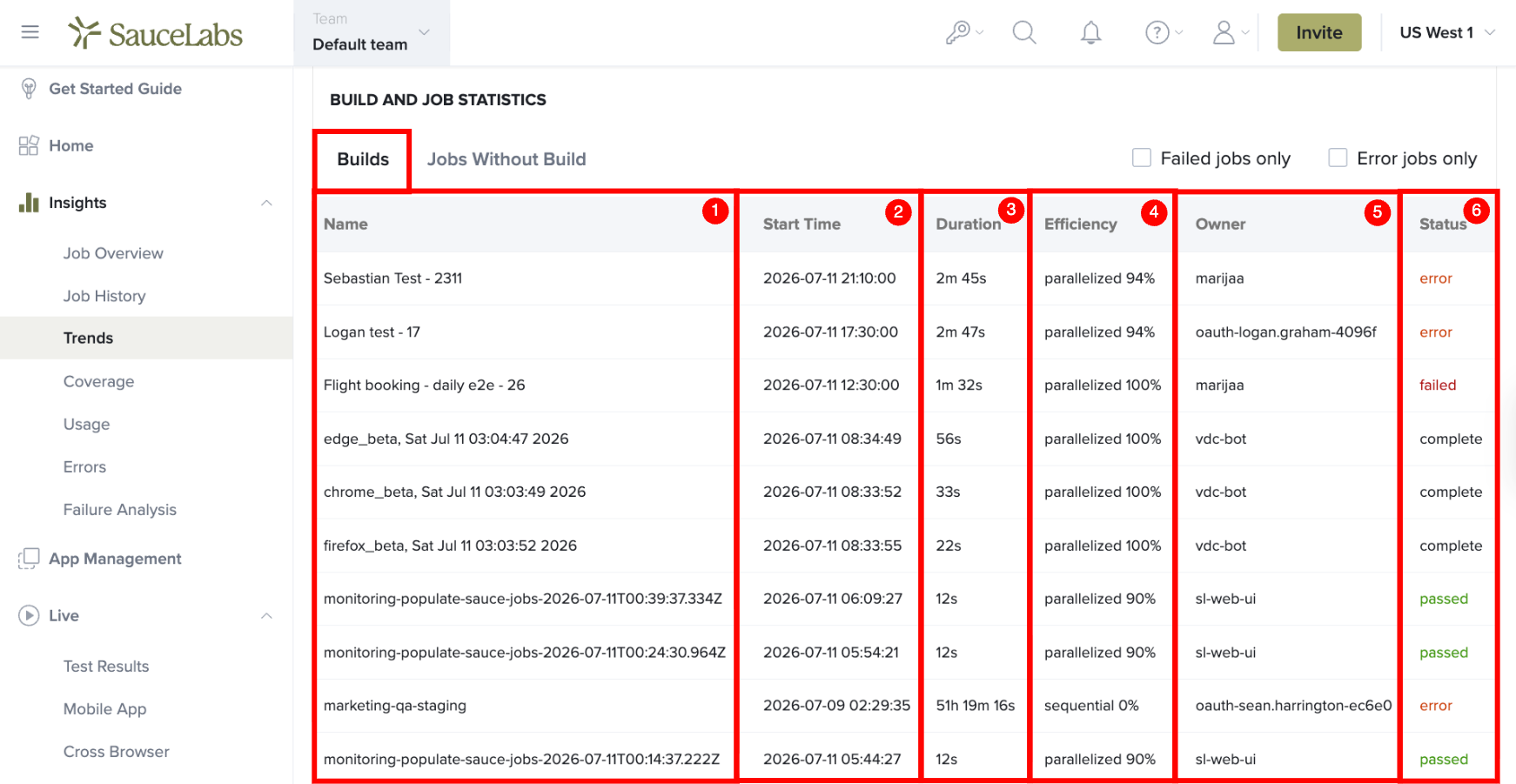Click owner oauth-logan.graham-4096f

[x=1285, y=332]
